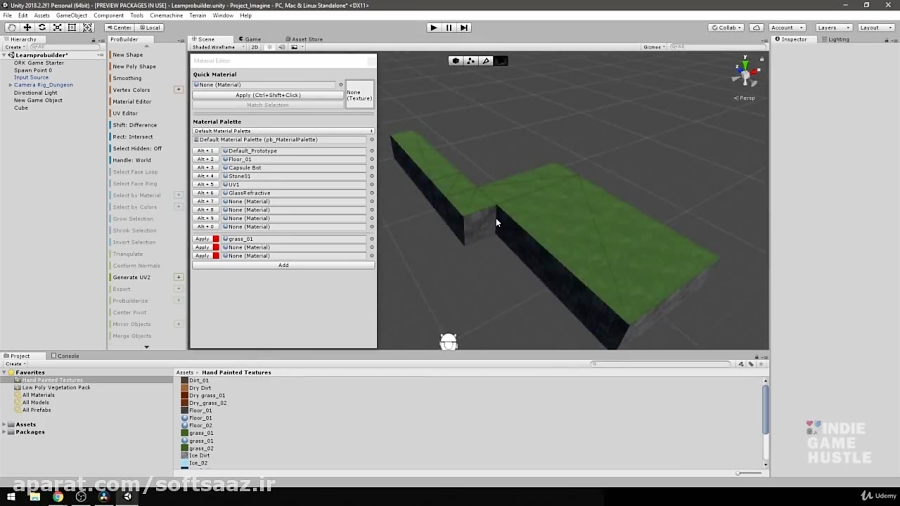Toggle Shift: Difference mode
900x506 pixels.
point(135,125)
